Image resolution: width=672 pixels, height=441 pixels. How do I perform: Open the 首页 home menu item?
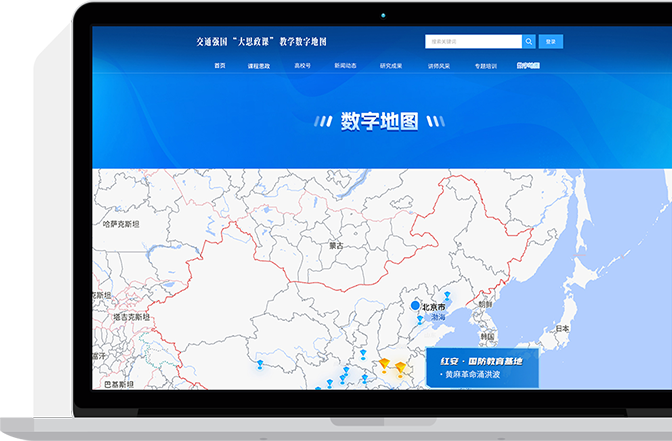click(x=220, y=65)
